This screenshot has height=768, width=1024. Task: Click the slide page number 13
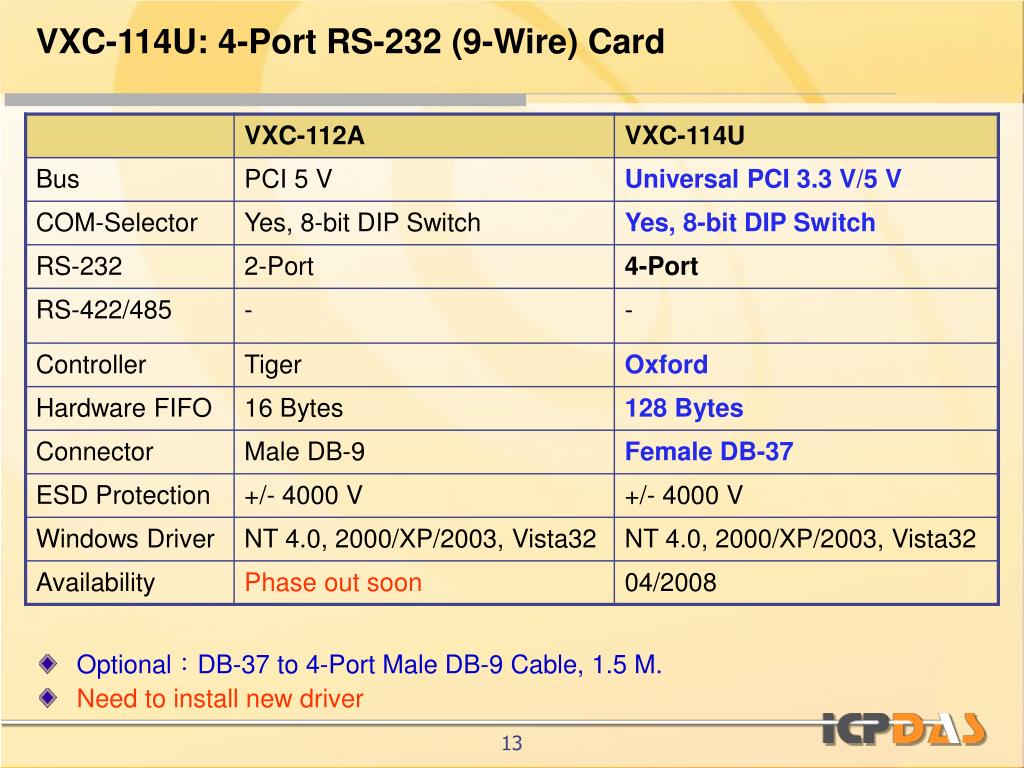pyautogui.click(x=512, y=743)
